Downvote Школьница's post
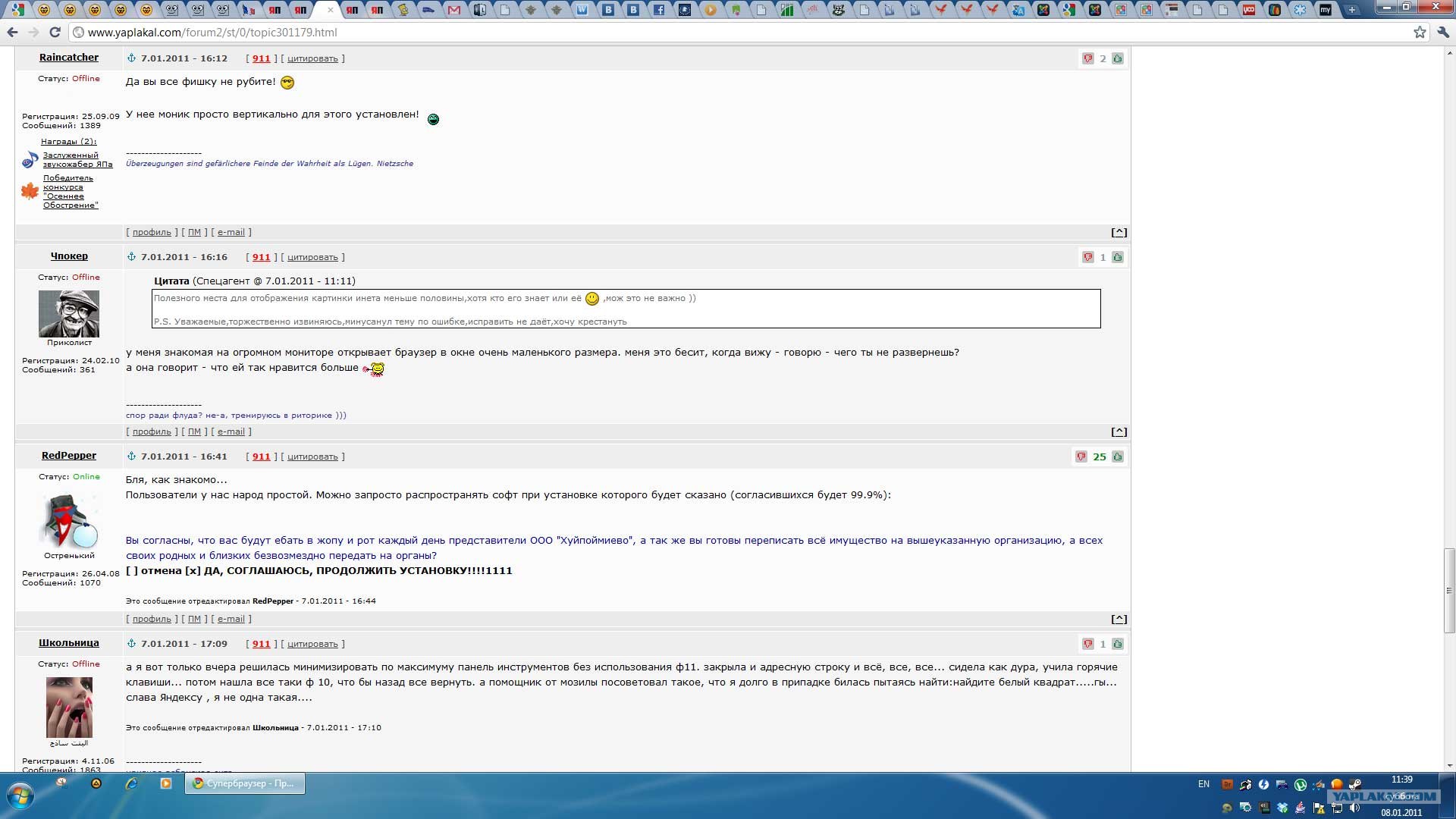This screenshot has height=819, width=1456. (x=1088, y=644)
